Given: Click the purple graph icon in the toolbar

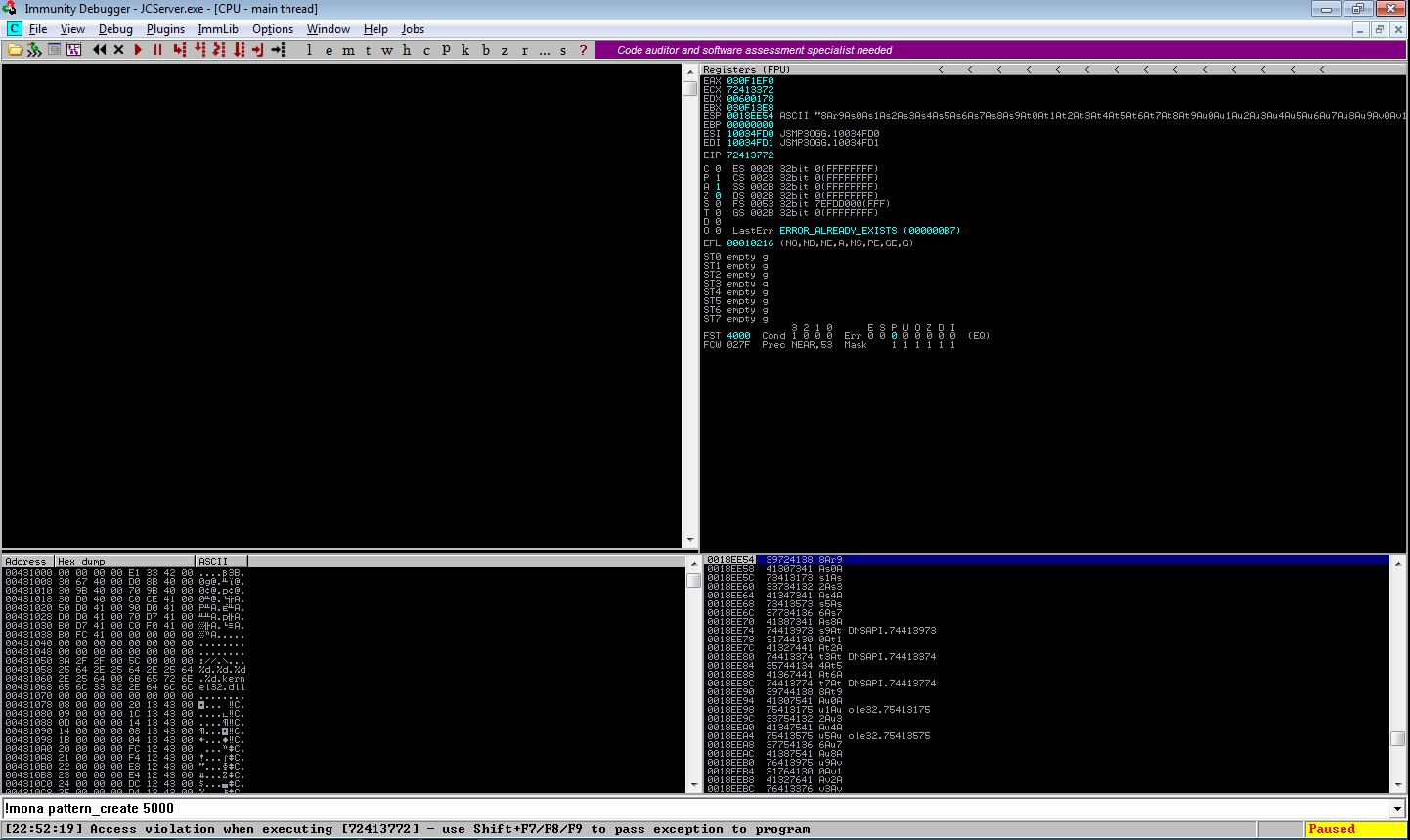Looking at the screenshot, I should click(73, 50).
